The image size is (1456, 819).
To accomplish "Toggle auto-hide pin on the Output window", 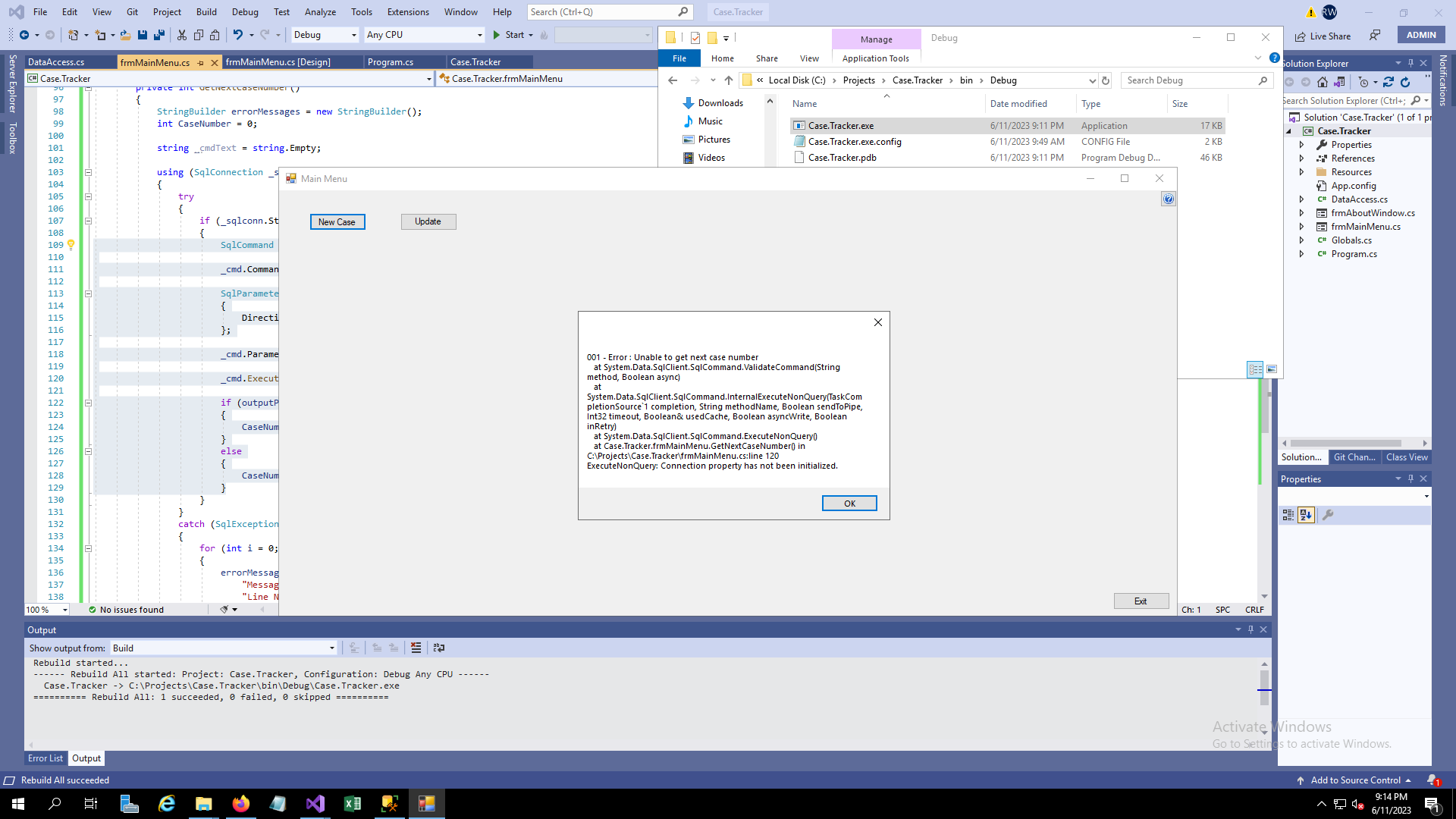I will pyautogui.click(x=1250, y=629).
